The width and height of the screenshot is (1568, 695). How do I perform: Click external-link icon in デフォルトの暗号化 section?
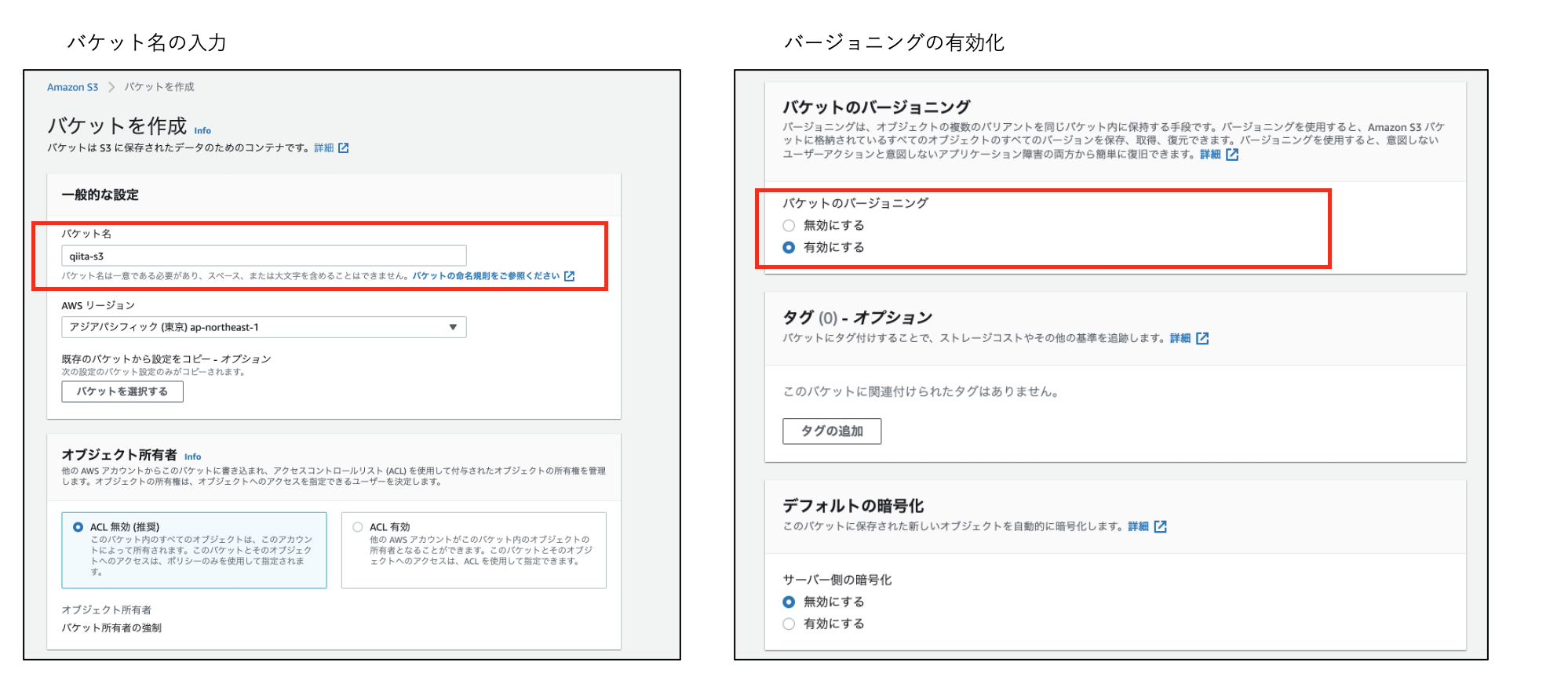pyautogui.click(x=1161, y=526)
